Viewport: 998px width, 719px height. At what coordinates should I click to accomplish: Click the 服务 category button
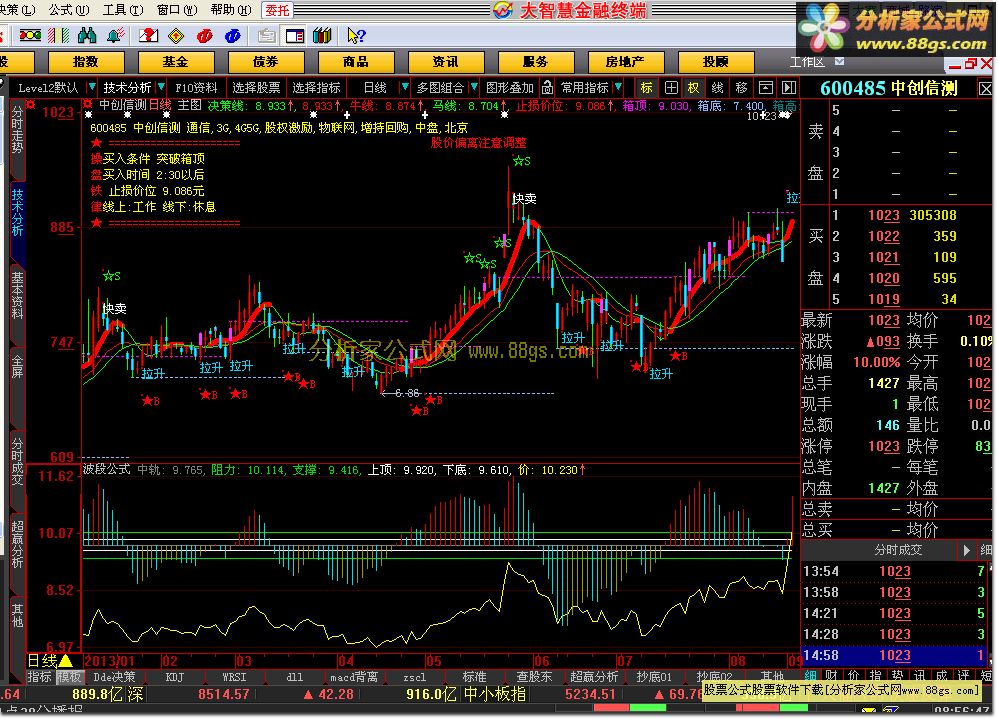pos(535,62)
